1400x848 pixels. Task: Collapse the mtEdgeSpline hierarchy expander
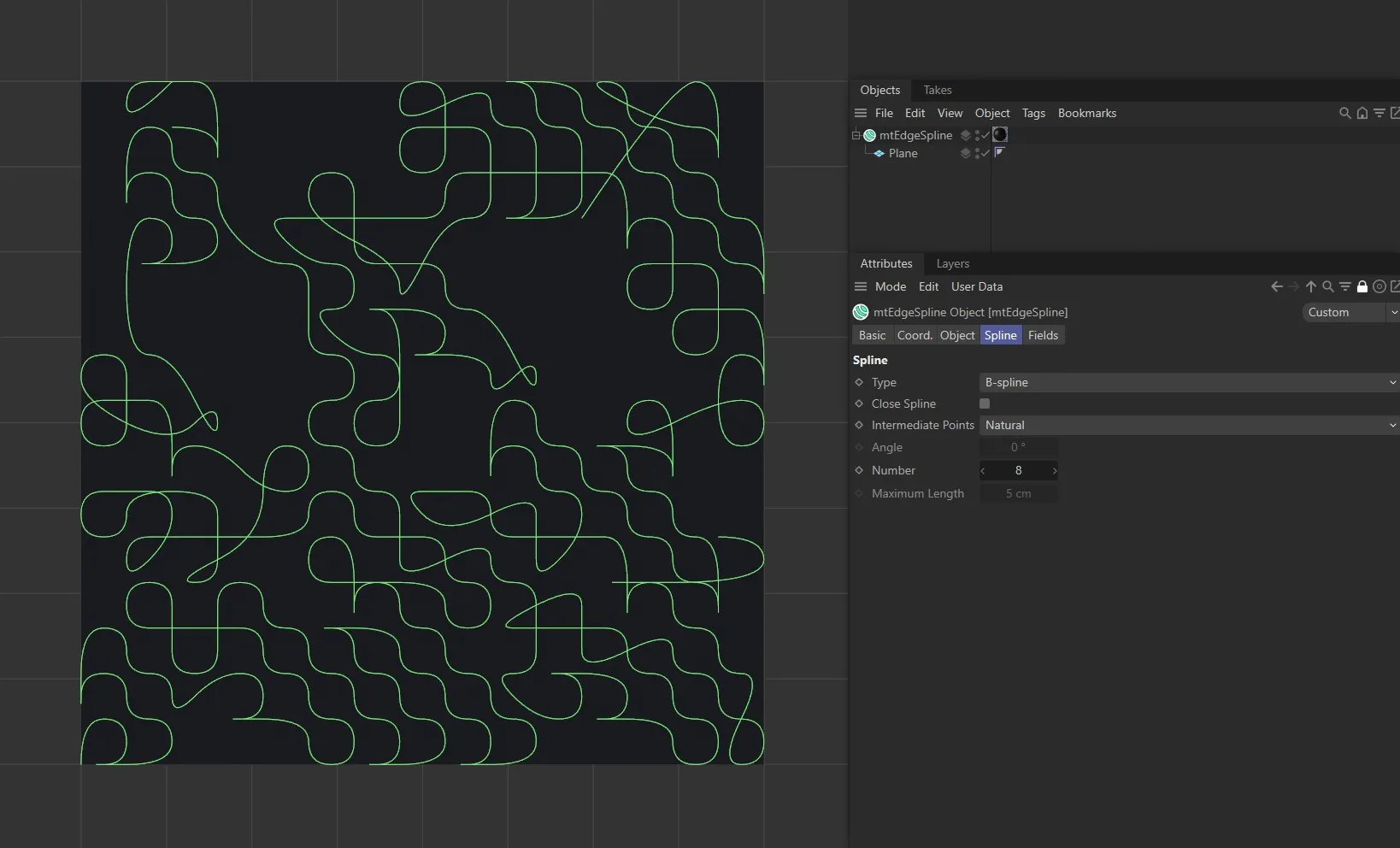pyautogui.click(x=856, y=134)
